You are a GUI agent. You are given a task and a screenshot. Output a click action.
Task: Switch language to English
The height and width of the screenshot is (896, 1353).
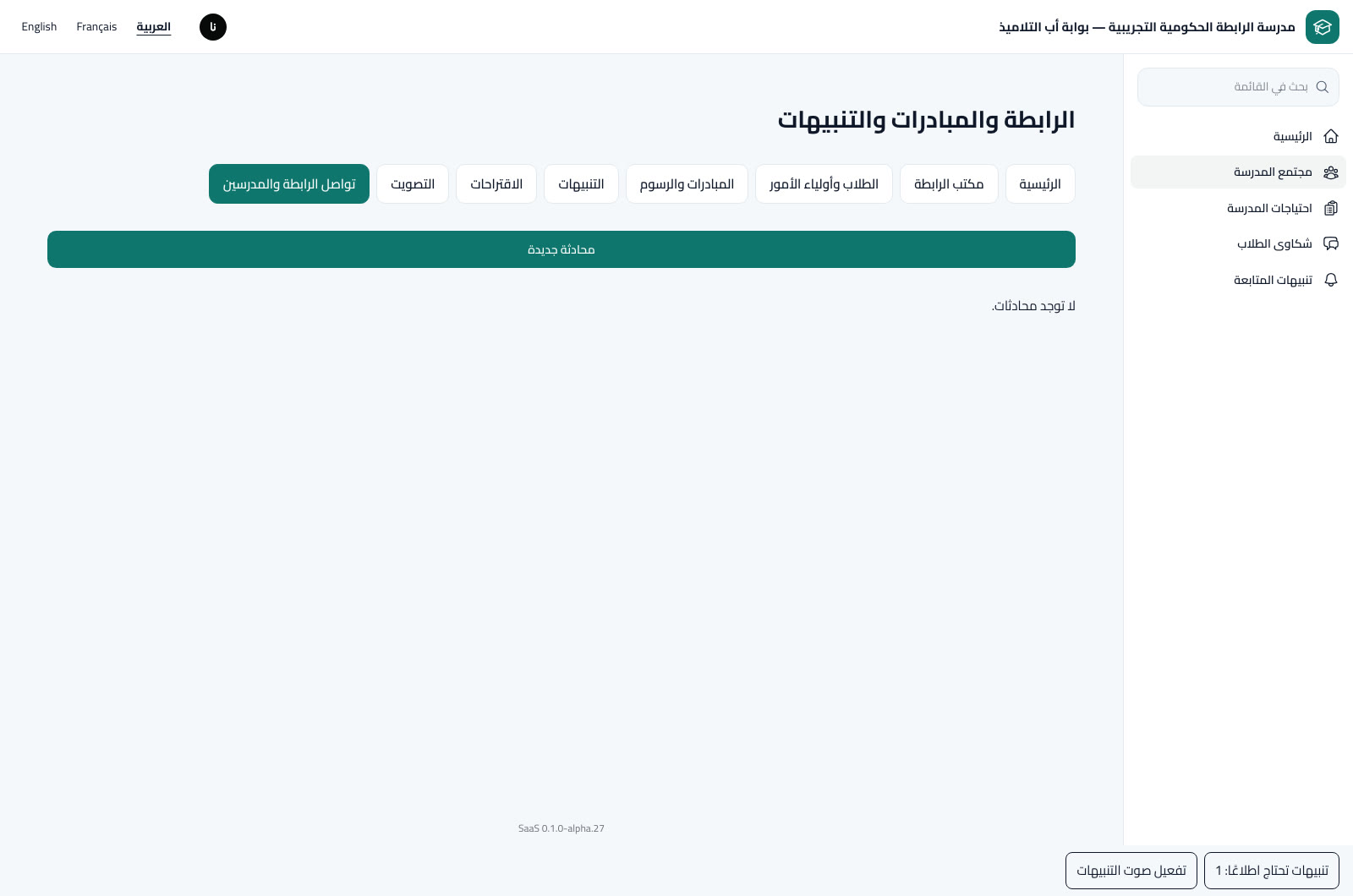tap(39, 27)
